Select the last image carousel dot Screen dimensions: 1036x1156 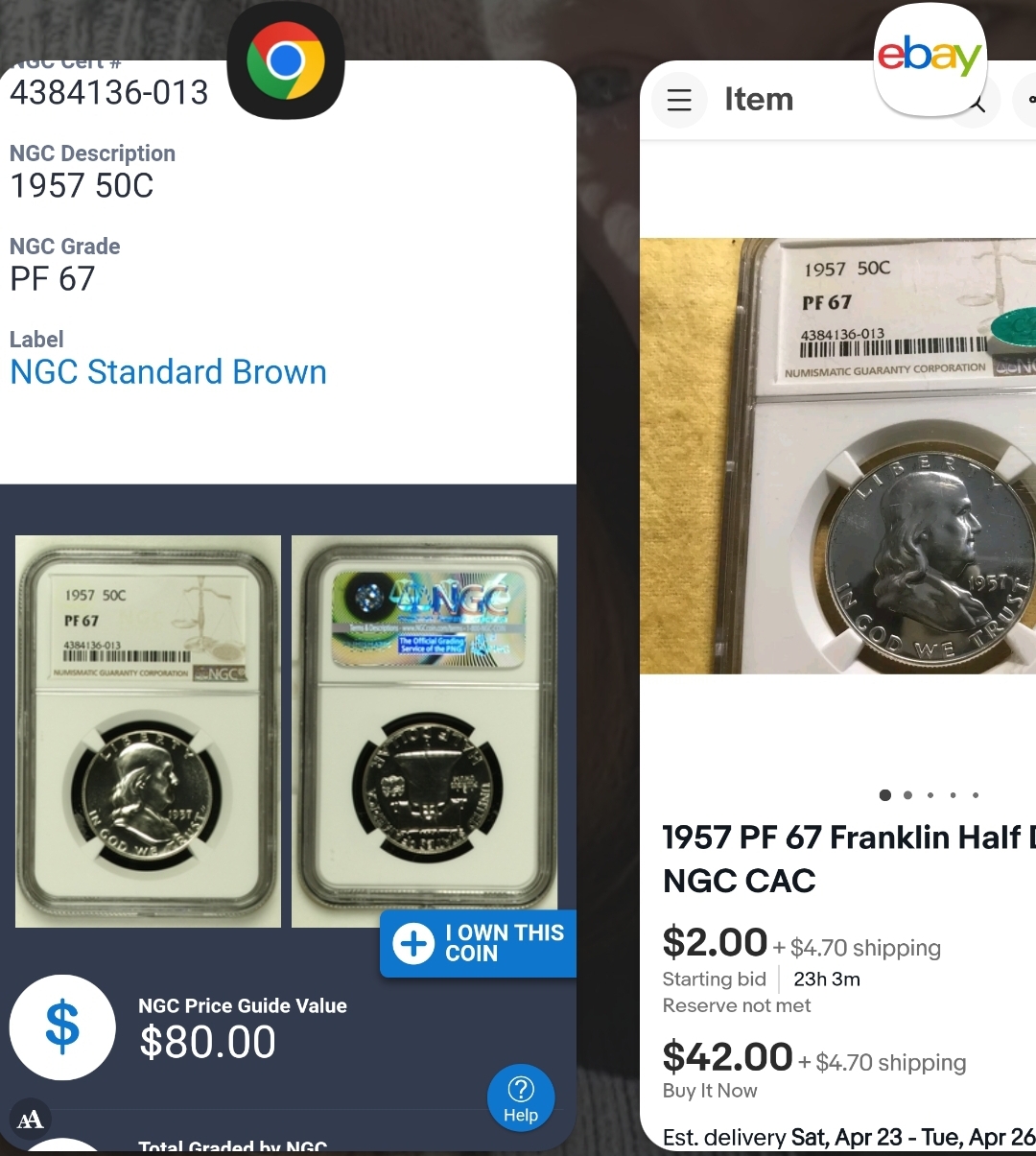click(x=976, y=795)
